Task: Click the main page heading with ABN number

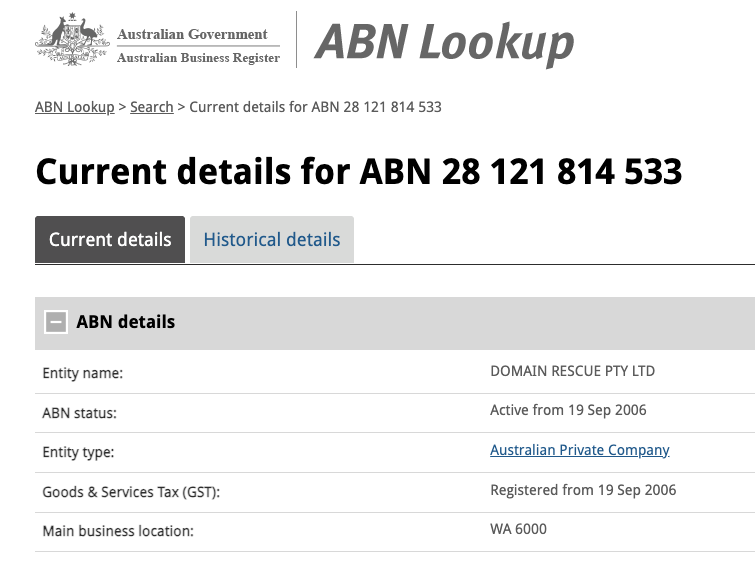Action: tap(359, 171)
